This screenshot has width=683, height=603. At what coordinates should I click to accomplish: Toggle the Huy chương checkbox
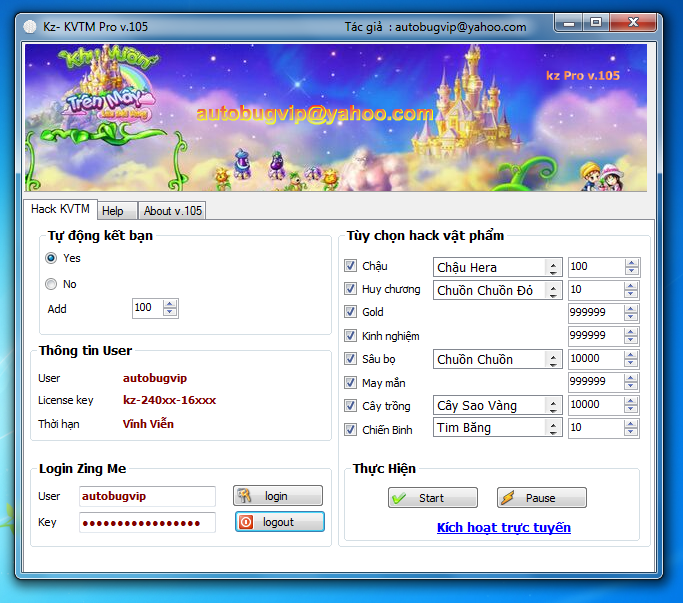[350, 288]
